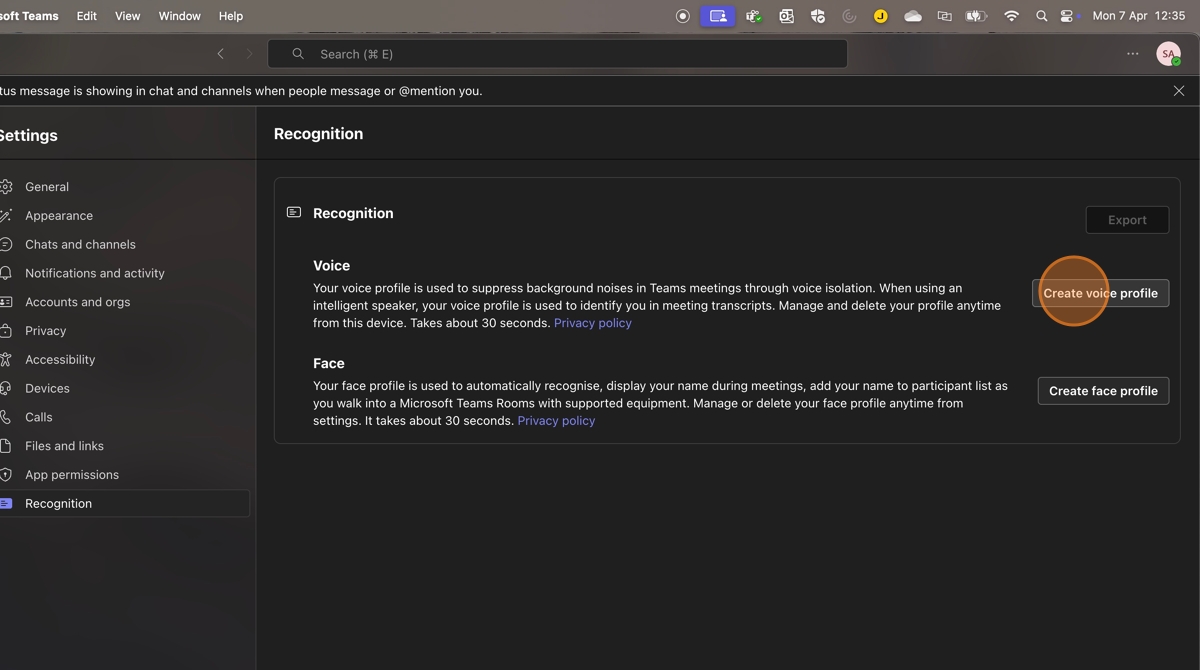Click the grey swirl menu bar icon

(850, 16)
